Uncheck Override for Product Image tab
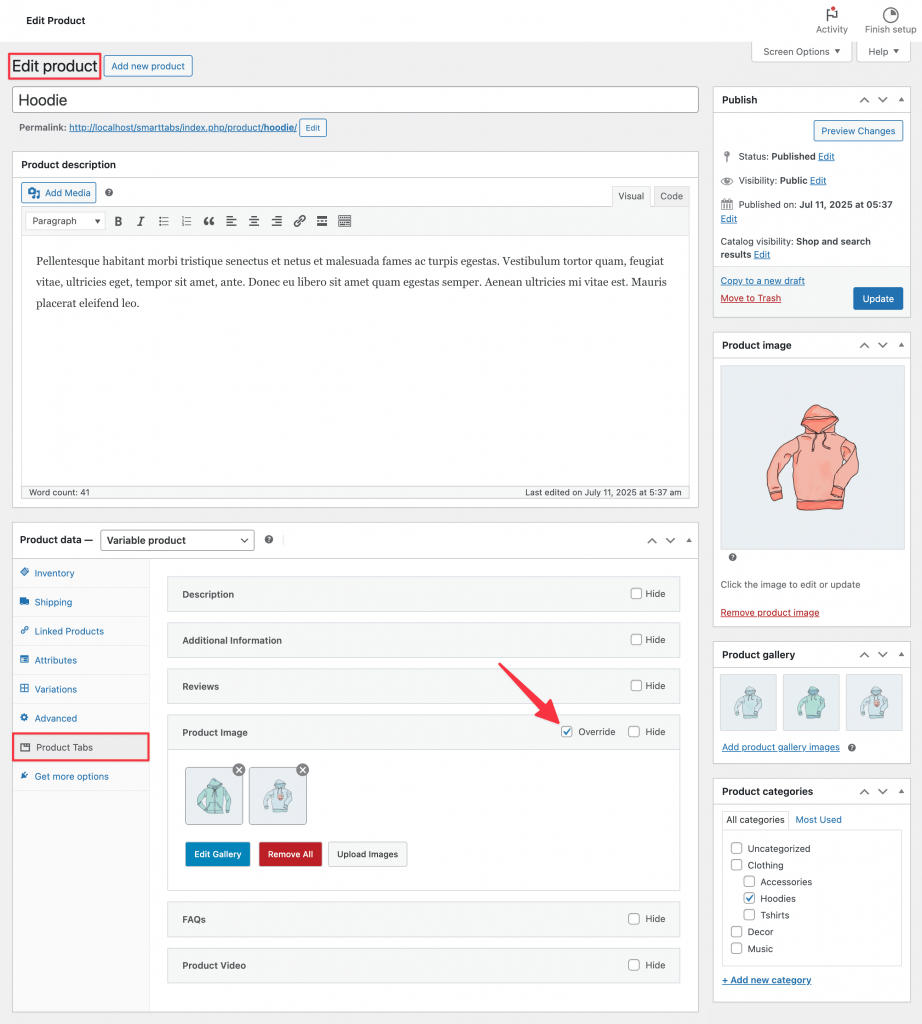The height and width of the screenshot is (1024, 922). click(567, 732)
